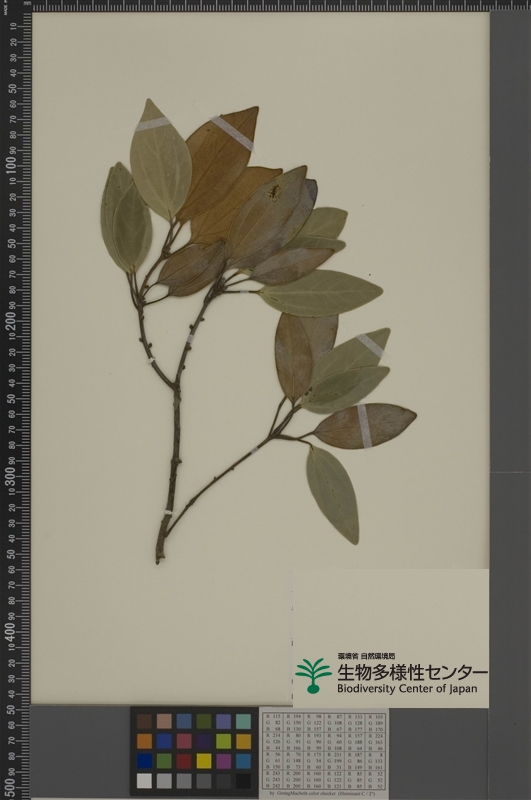
Task: Click the GretagMacbeth color checker caption
Action: (x=322, y=796)
